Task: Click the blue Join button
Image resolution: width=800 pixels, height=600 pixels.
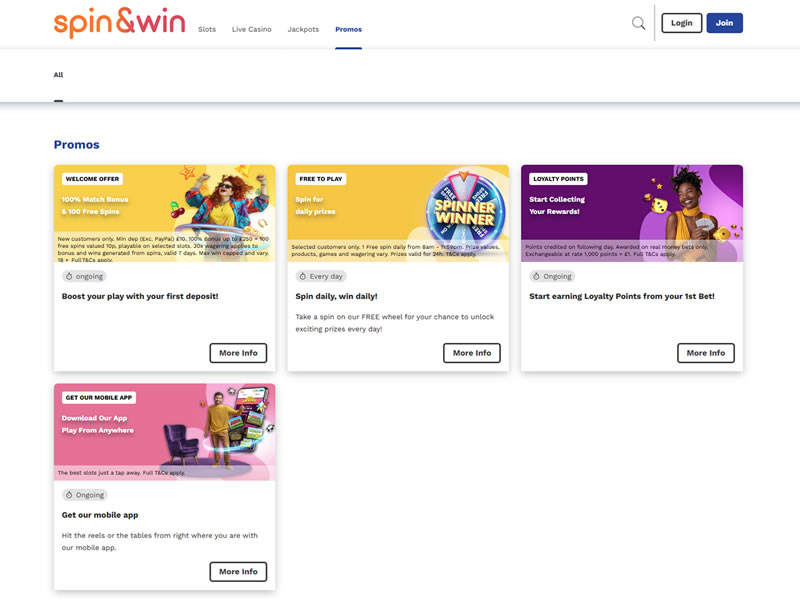Action: [724, 23]
